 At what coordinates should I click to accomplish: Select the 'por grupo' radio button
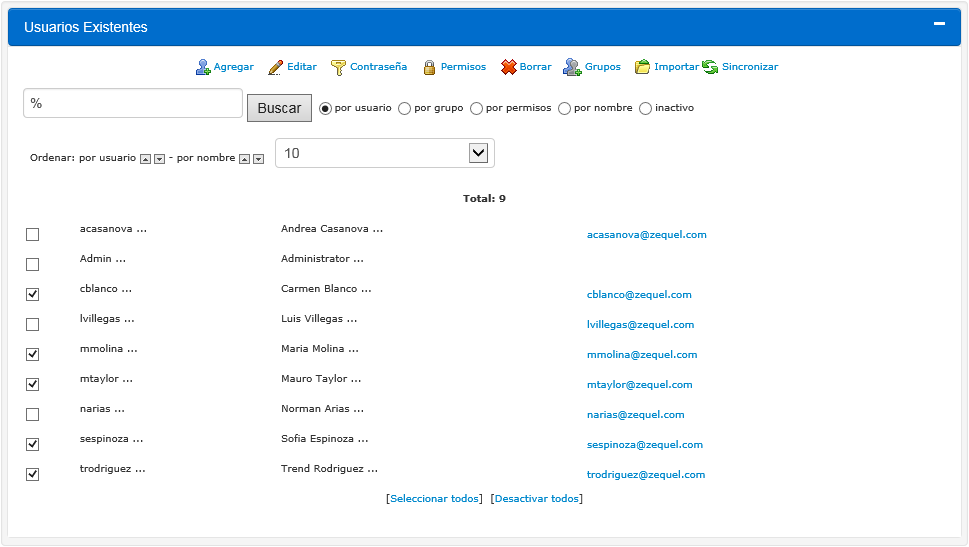[x=405, y=108]
